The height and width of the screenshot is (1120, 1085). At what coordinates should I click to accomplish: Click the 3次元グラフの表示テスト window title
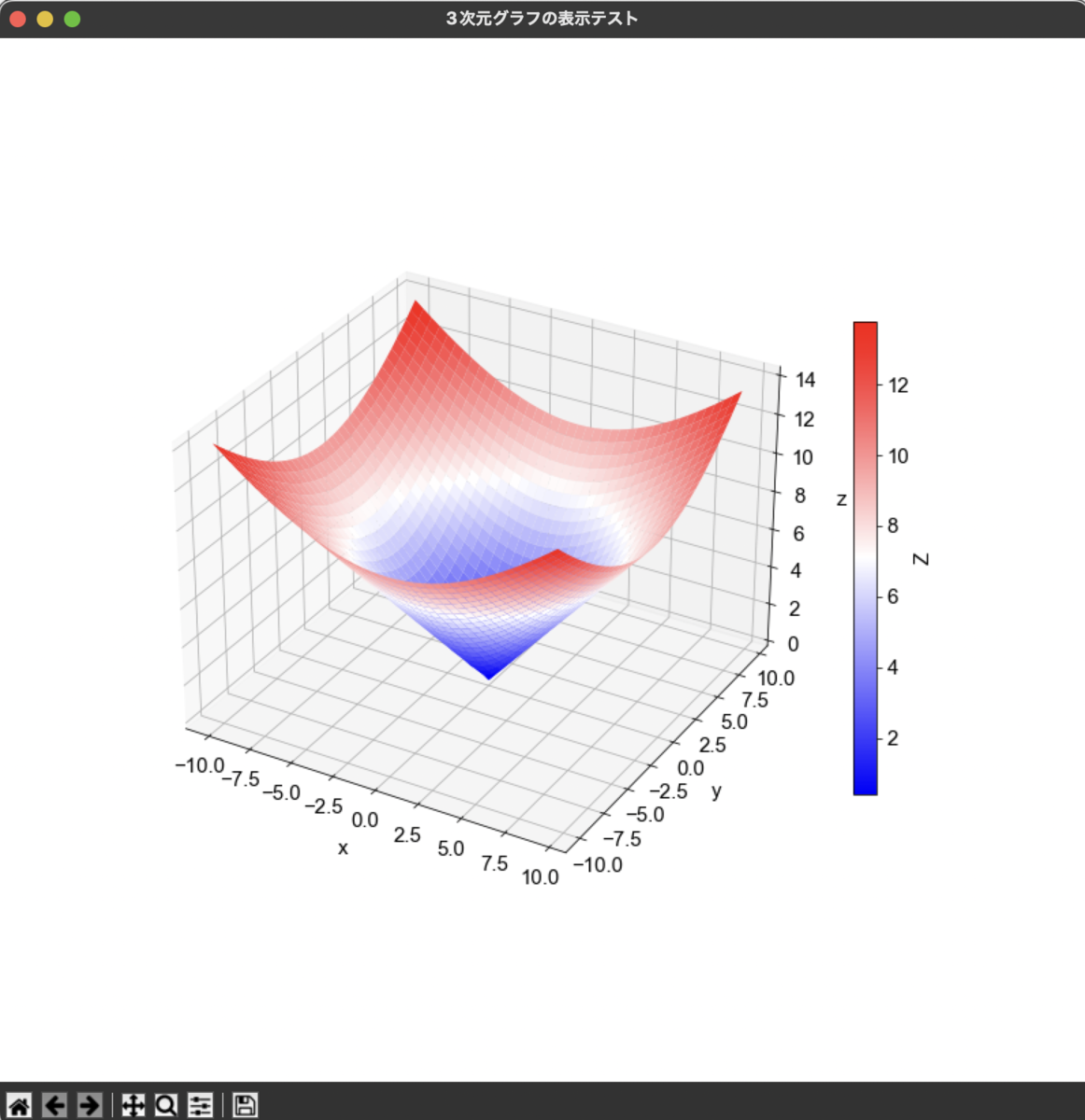click(542, 19)
